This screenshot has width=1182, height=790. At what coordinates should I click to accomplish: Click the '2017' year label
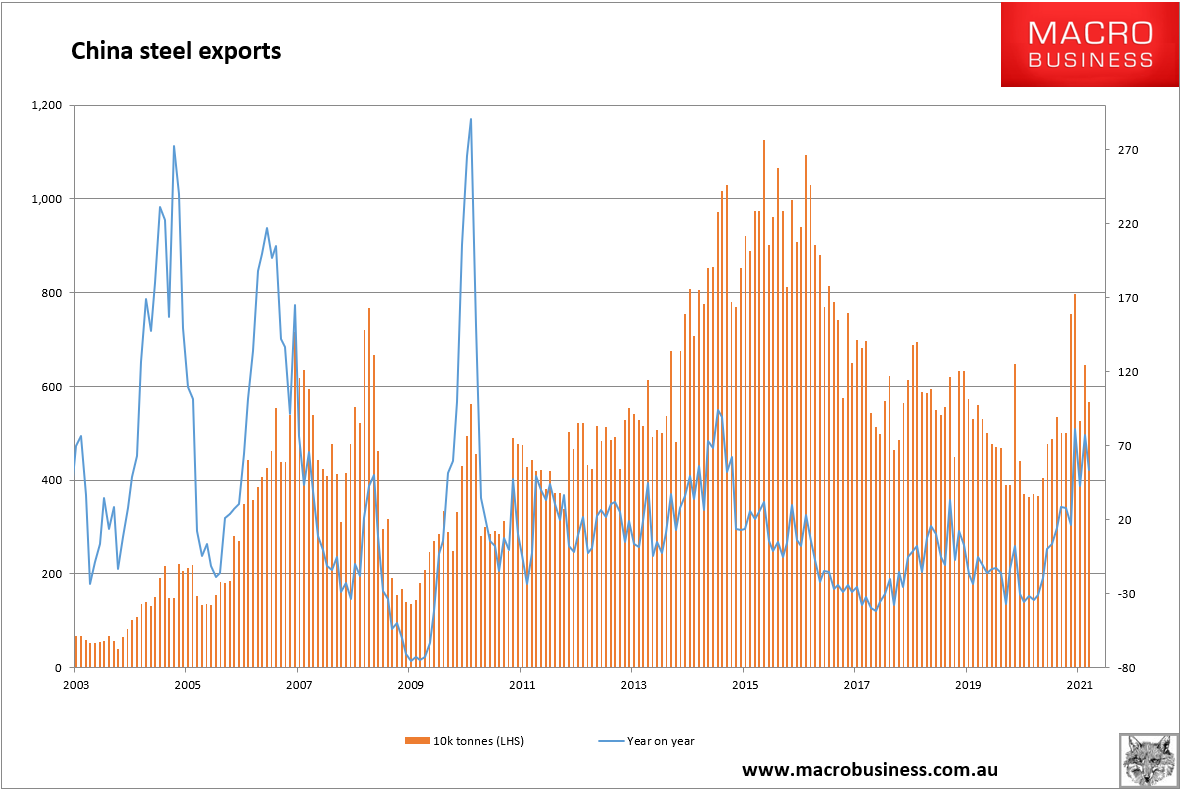(x=857, y=685)
